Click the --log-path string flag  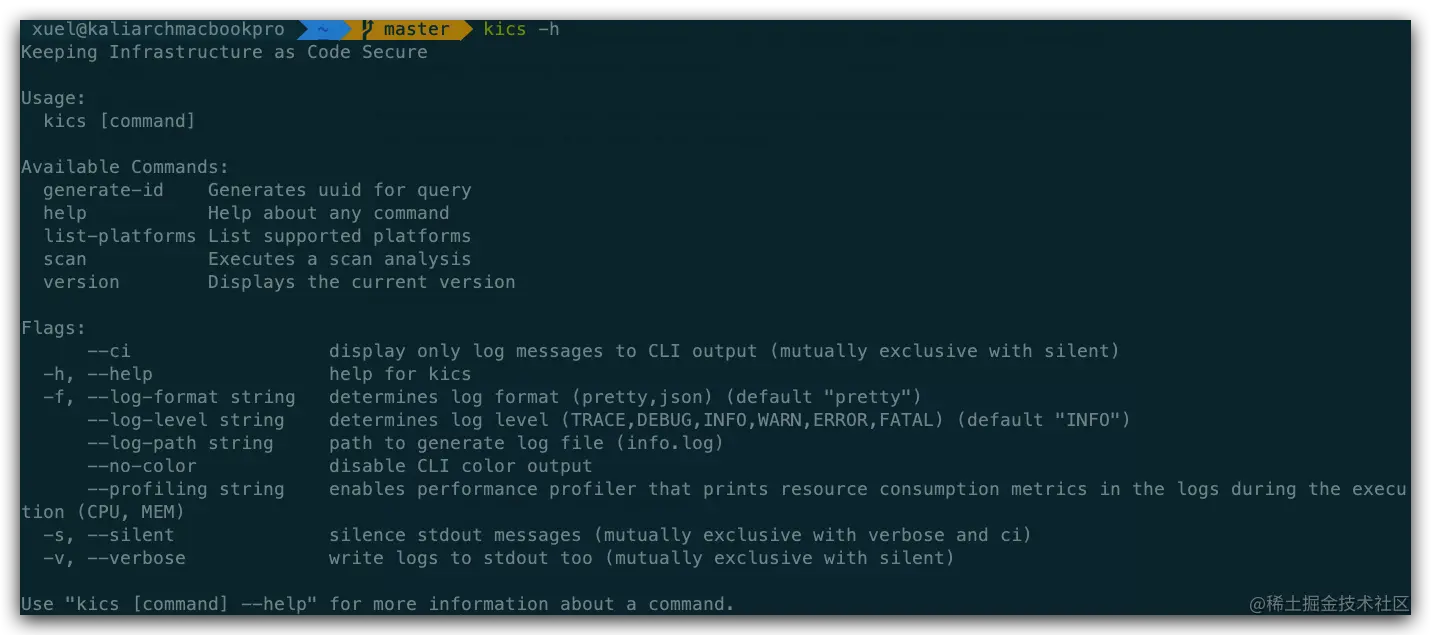click(180, 443)
